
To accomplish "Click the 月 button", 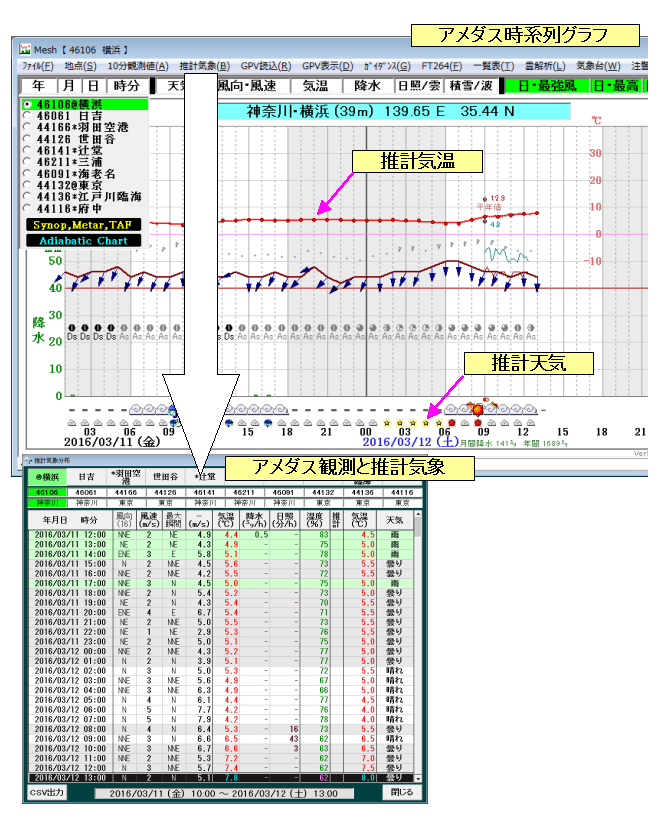I will (70, 86).
